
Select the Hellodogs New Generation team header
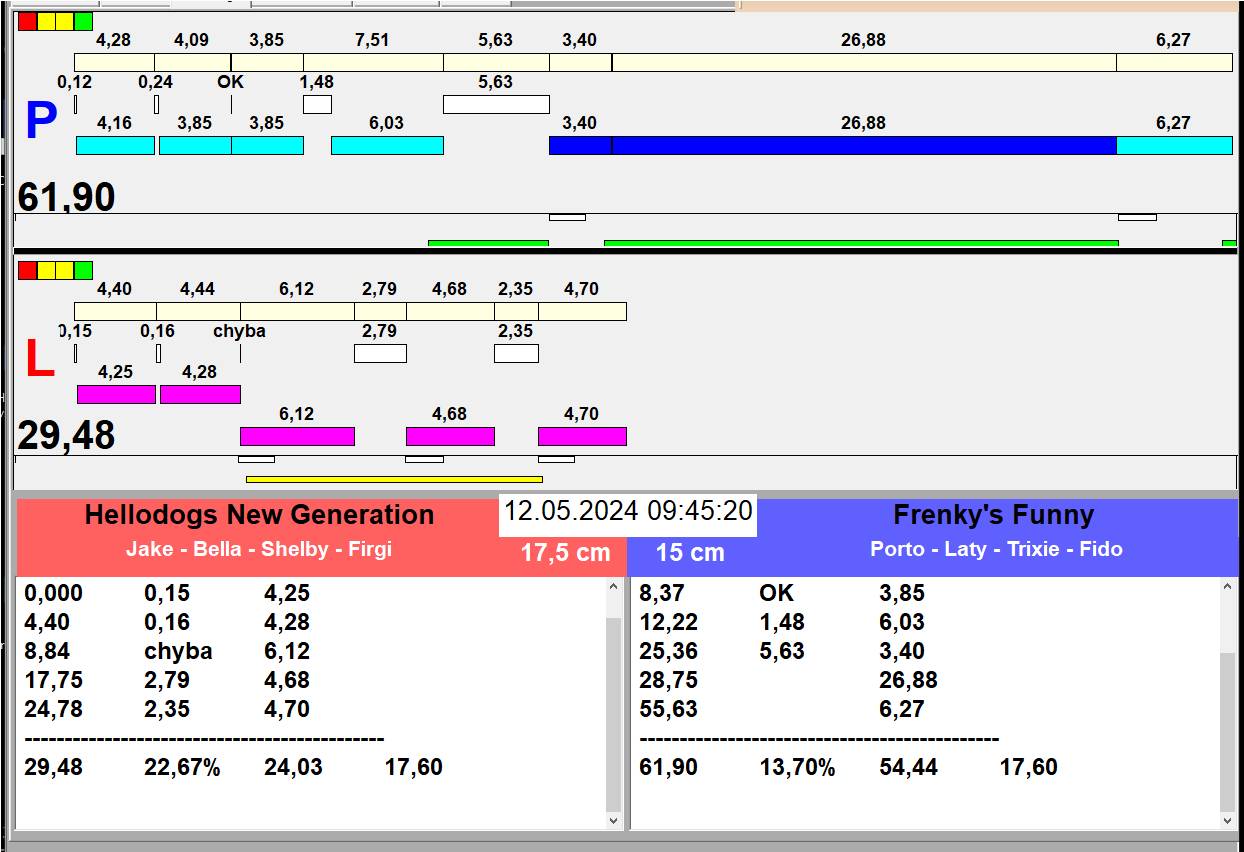coord(259,515)
